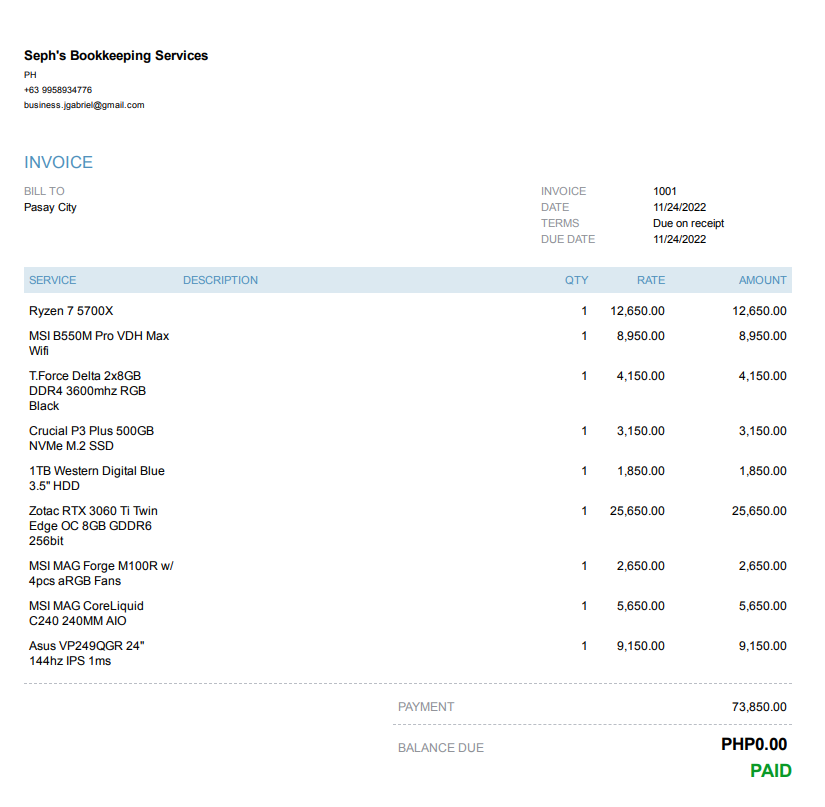Click the SERVICE column header
This screenshot has width=825, height=807.
pyautogui.click(x=52, y=280)
